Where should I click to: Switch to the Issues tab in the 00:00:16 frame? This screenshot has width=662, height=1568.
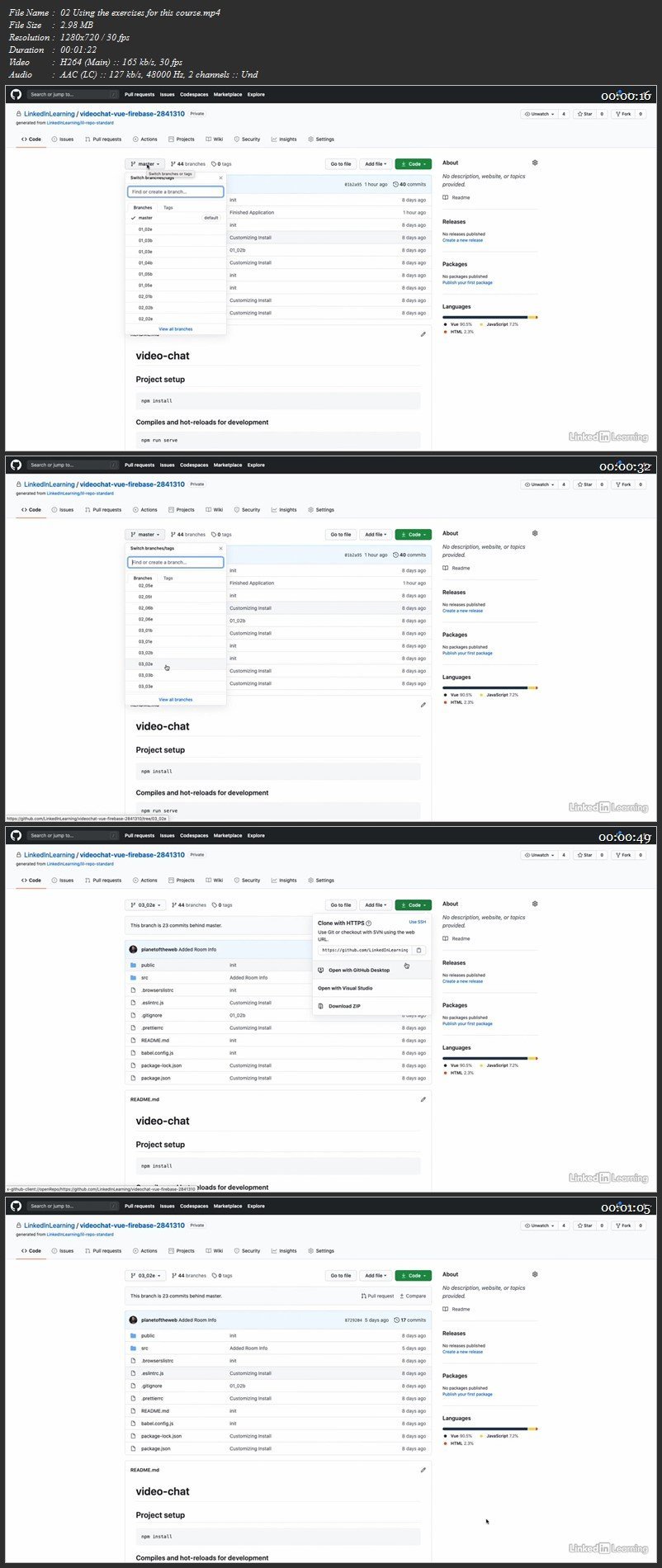click(63, 139)
